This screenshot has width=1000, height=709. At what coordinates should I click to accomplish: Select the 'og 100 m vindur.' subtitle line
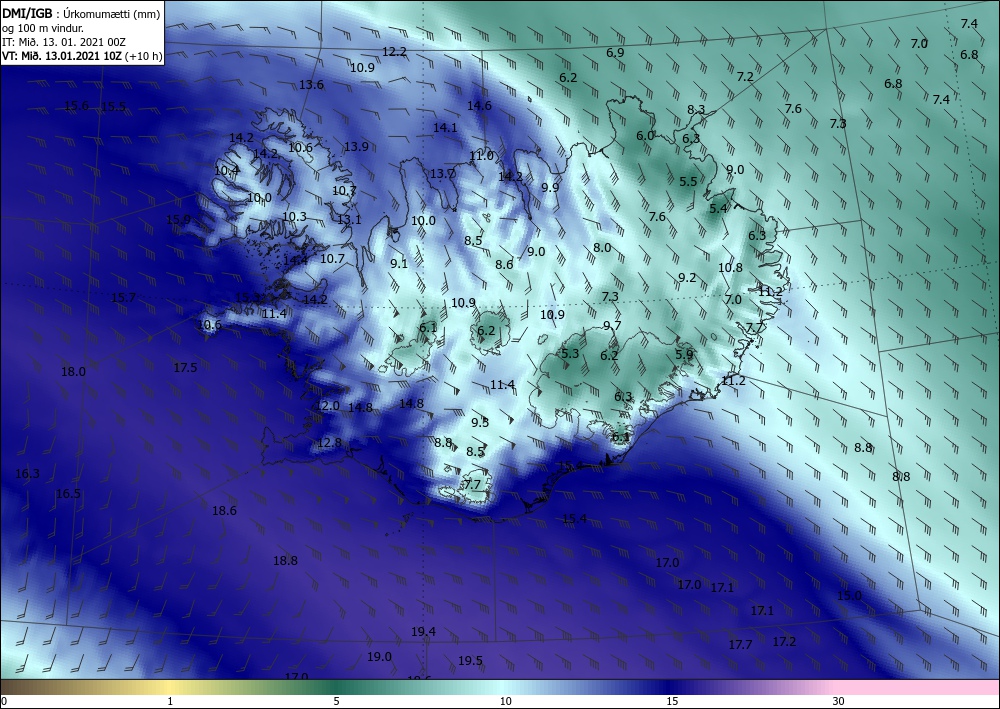(x=43, y=28)
